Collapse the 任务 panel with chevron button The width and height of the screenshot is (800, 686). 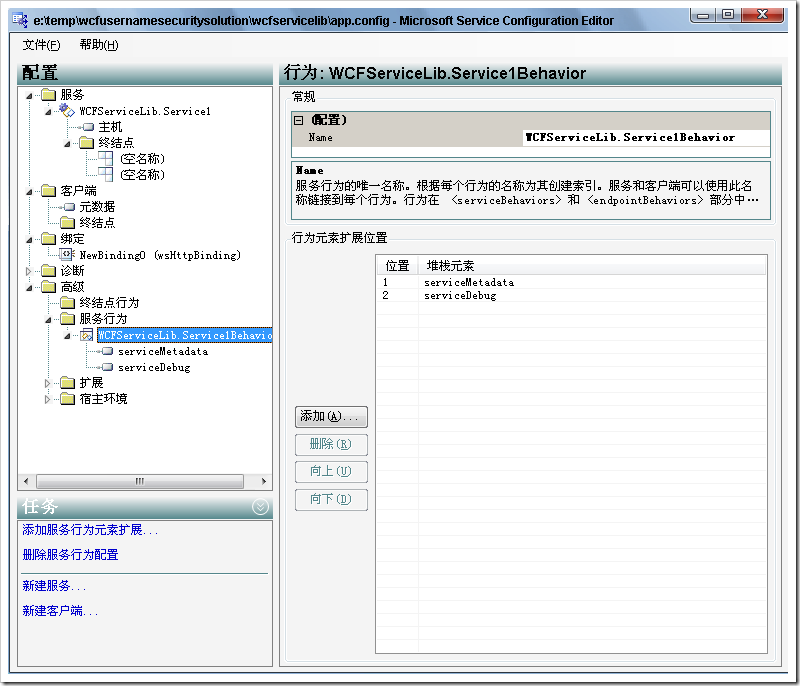pos(260,507)
